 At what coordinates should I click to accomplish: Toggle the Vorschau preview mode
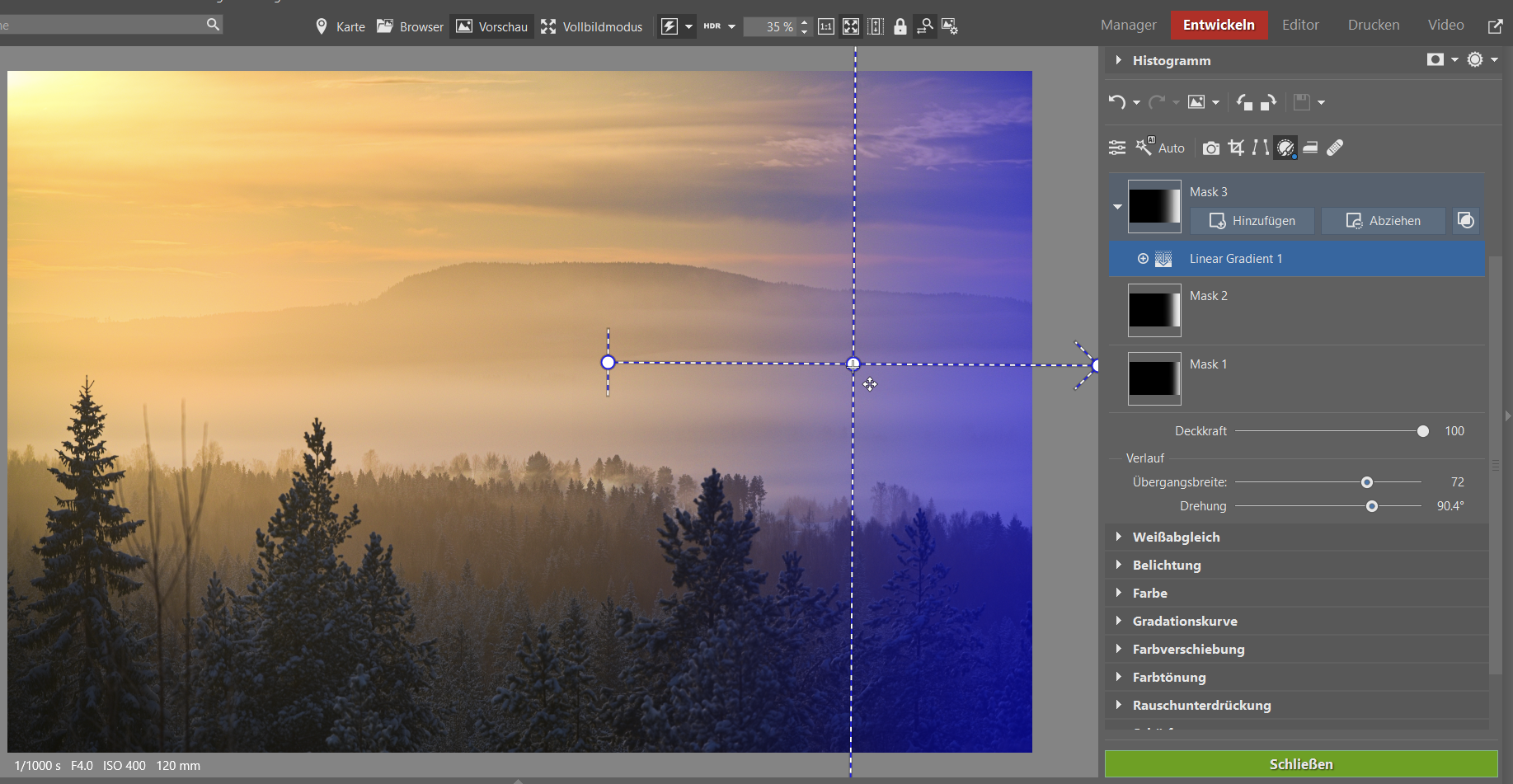[x=492, y=26]
